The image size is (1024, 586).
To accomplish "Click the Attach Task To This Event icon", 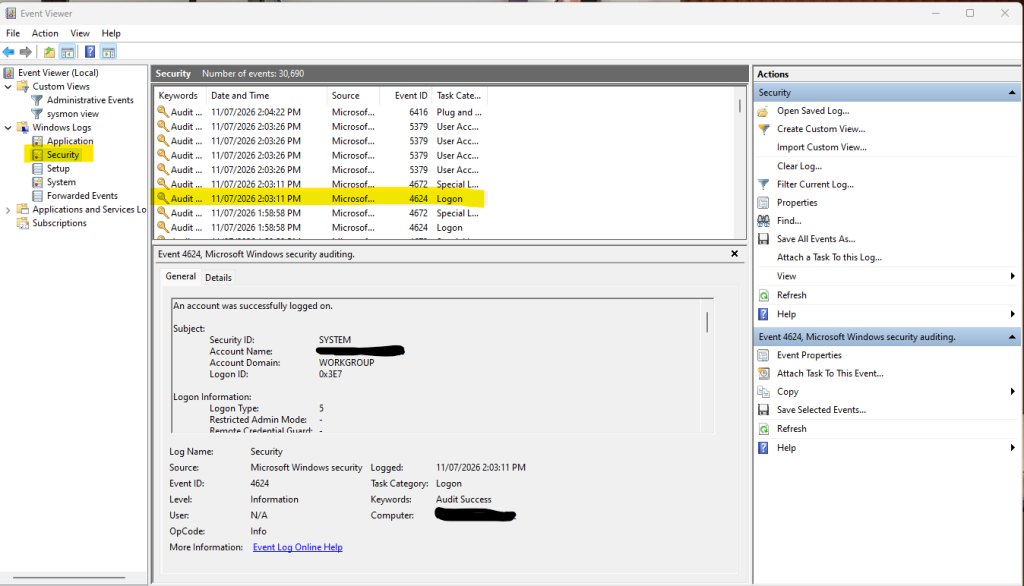I will (x=763, y=374).
